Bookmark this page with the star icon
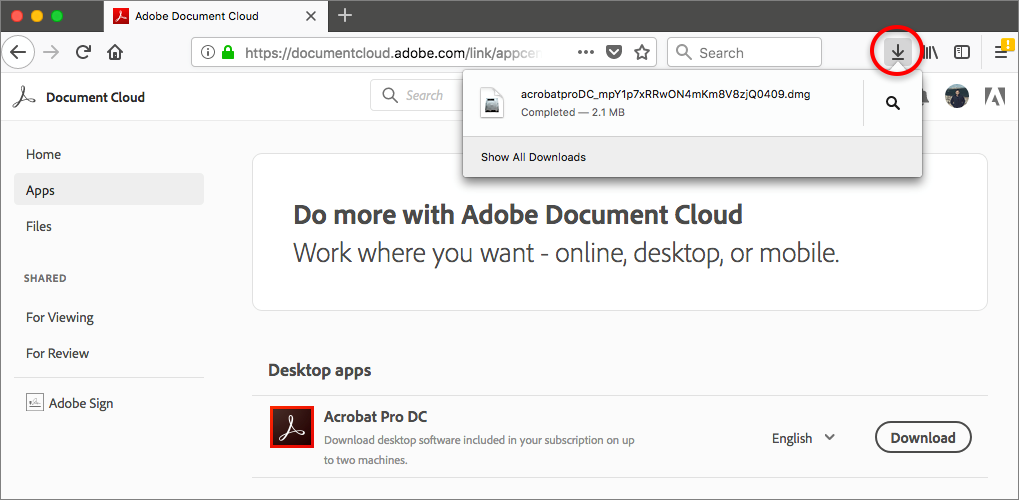Screen dimensions: 1019x500 642,53
